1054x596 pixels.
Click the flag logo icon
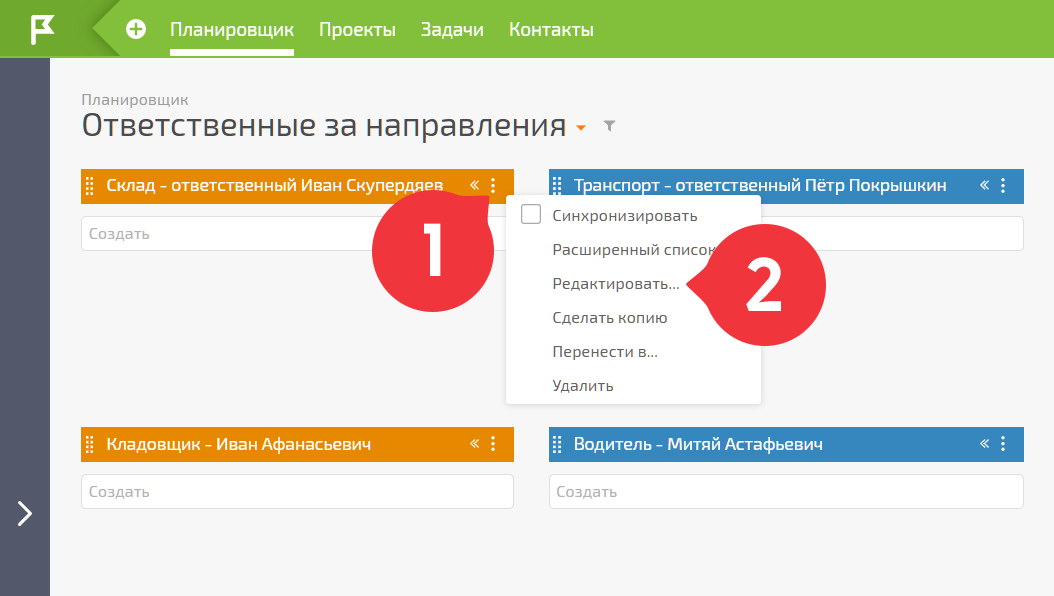(x=42, y=30)
